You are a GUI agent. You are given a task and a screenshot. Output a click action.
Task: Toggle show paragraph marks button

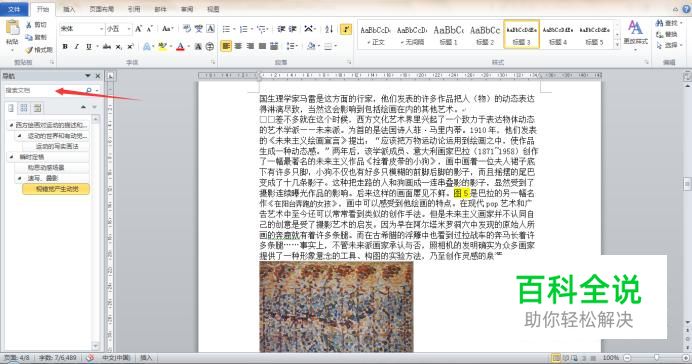[x=346, y=29]
